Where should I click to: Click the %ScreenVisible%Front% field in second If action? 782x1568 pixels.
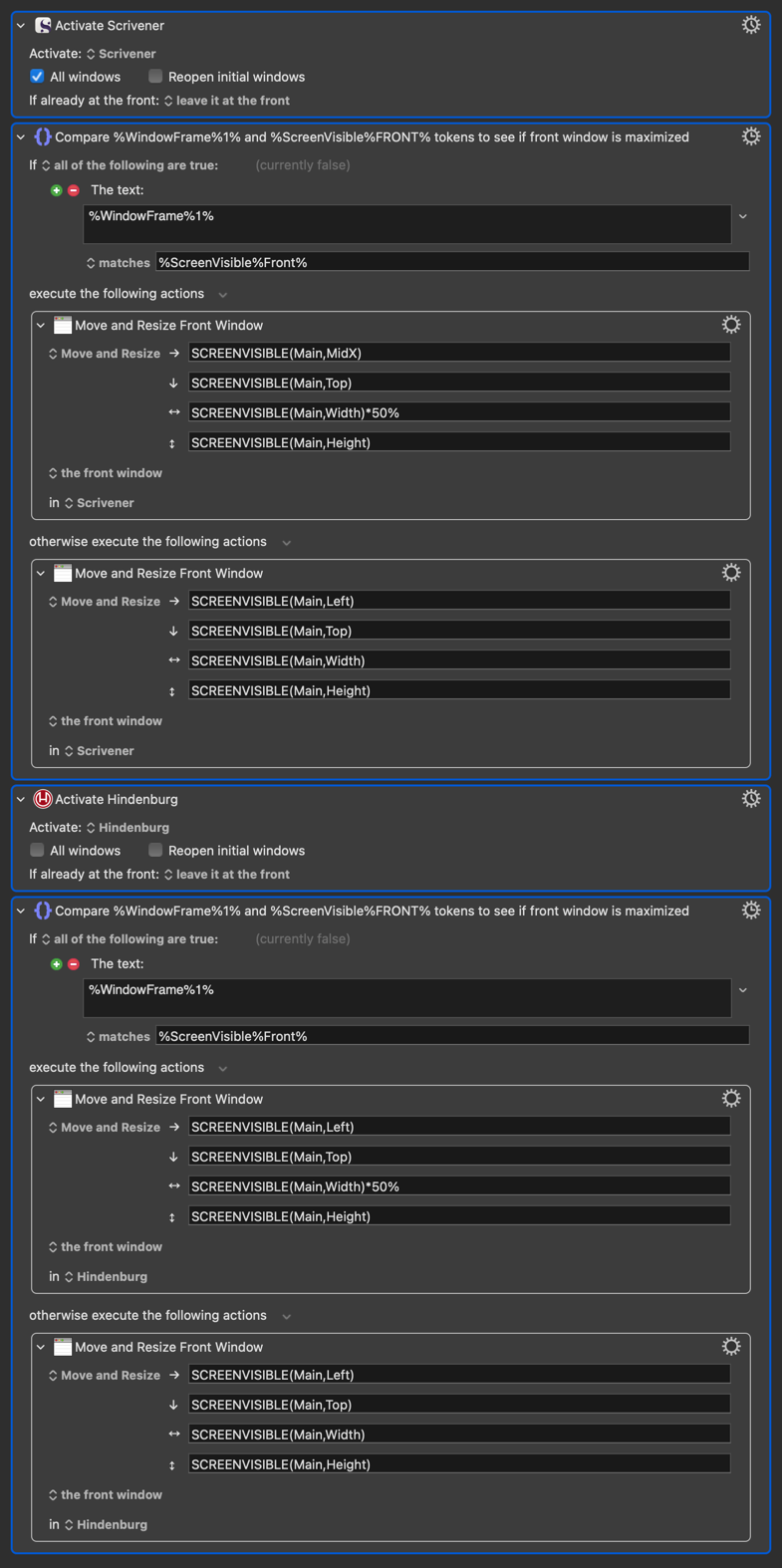tap(452, 1036)
